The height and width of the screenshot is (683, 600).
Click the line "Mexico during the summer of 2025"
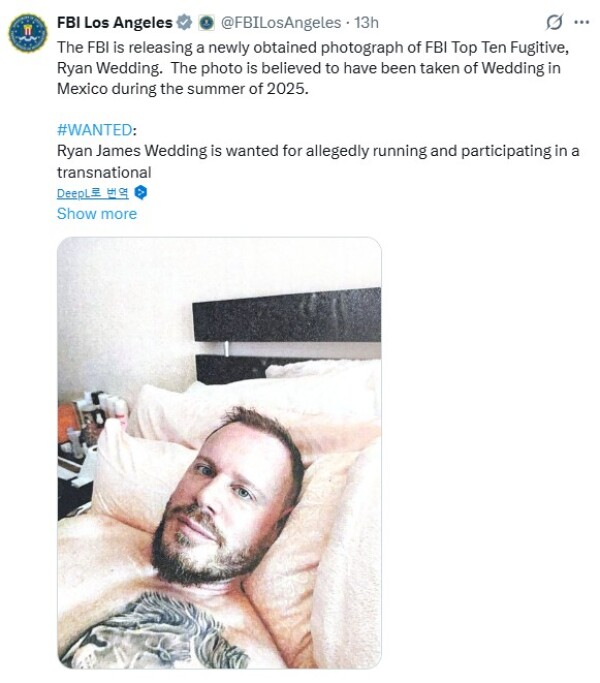pos(183,89)
